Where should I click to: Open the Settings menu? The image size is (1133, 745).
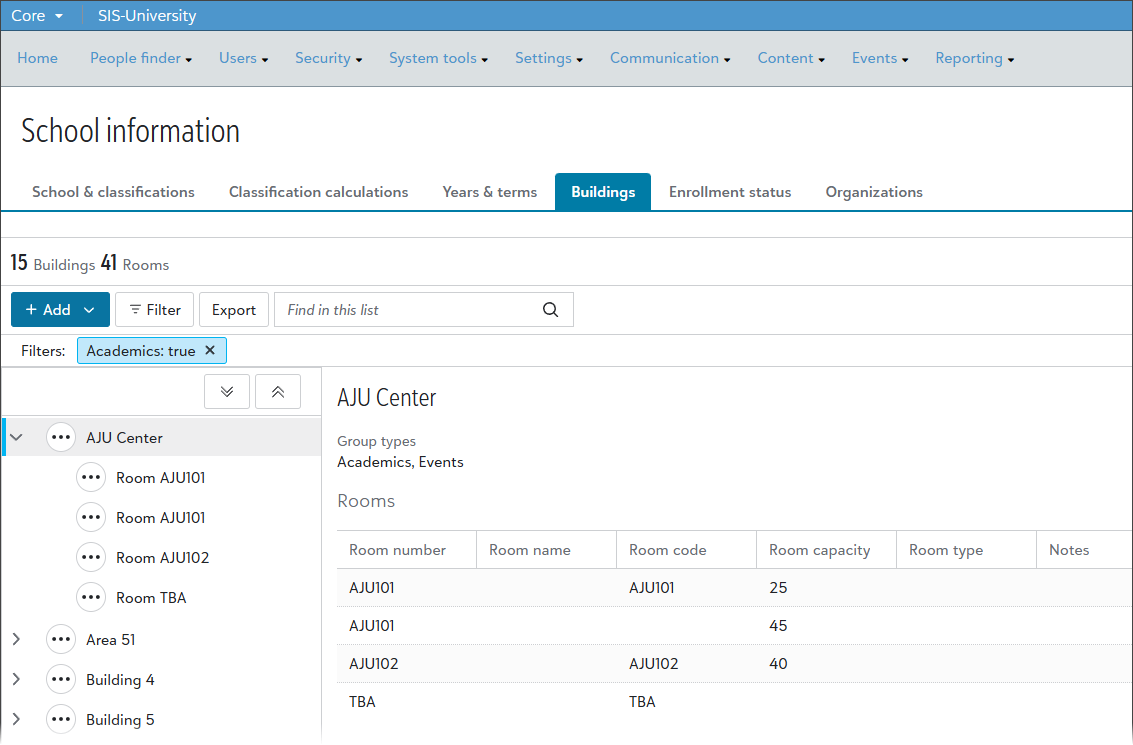[549, 59]
